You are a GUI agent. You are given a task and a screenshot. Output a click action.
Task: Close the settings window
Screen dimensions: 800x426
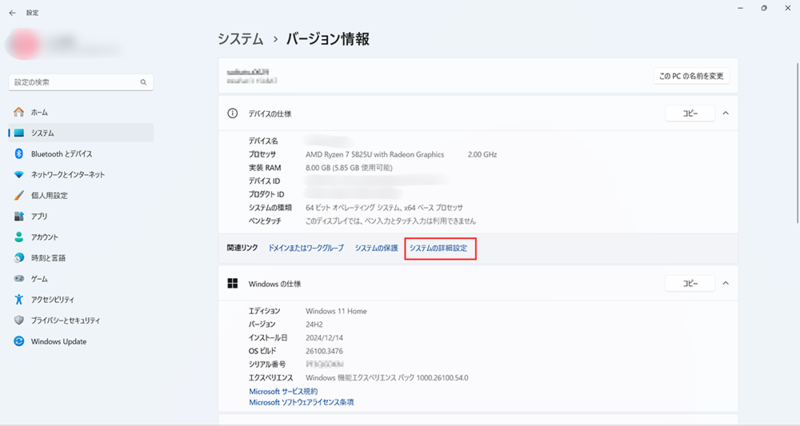click(788, 8)
